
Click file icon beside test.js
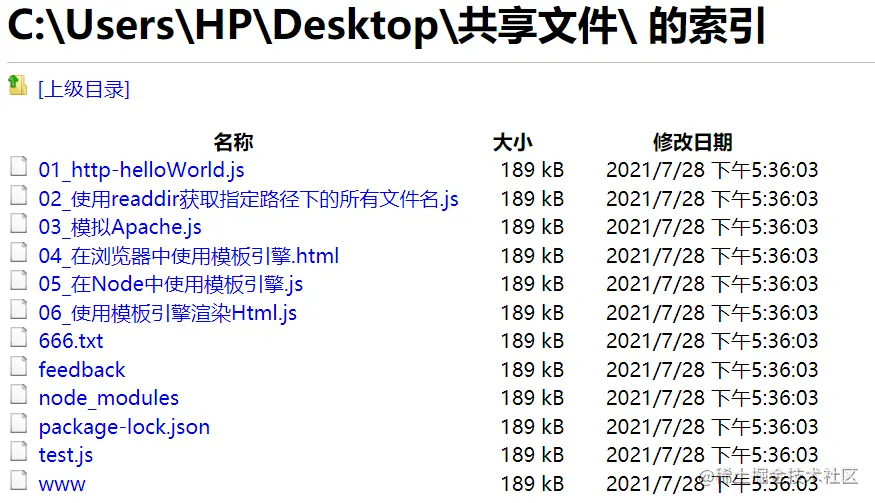pos(18,451)
